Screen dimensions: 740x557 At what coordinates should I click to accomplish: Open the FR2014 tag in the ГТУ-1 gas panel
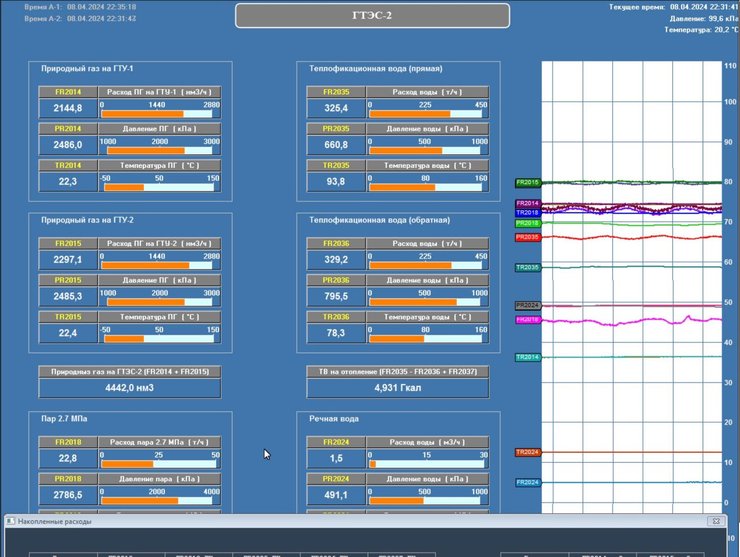click(x=68, y=92)
